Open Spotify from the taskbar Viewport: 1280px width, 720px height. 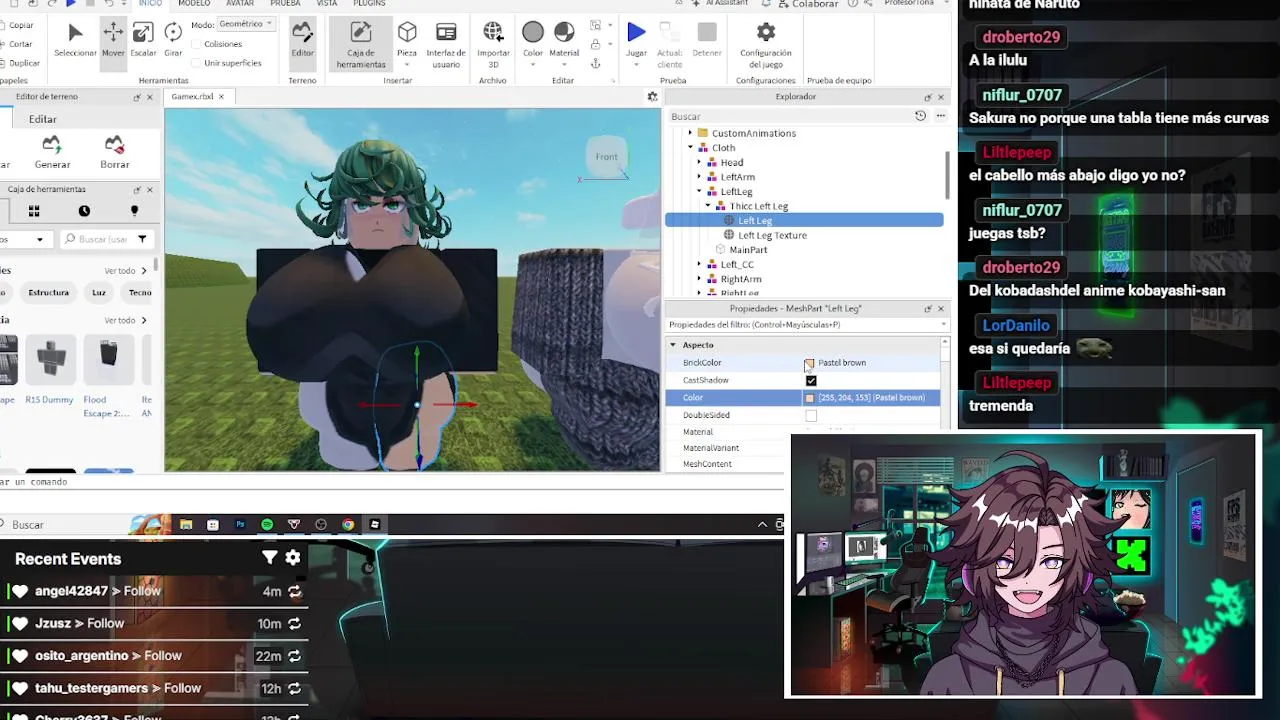(x=267, y=524)
